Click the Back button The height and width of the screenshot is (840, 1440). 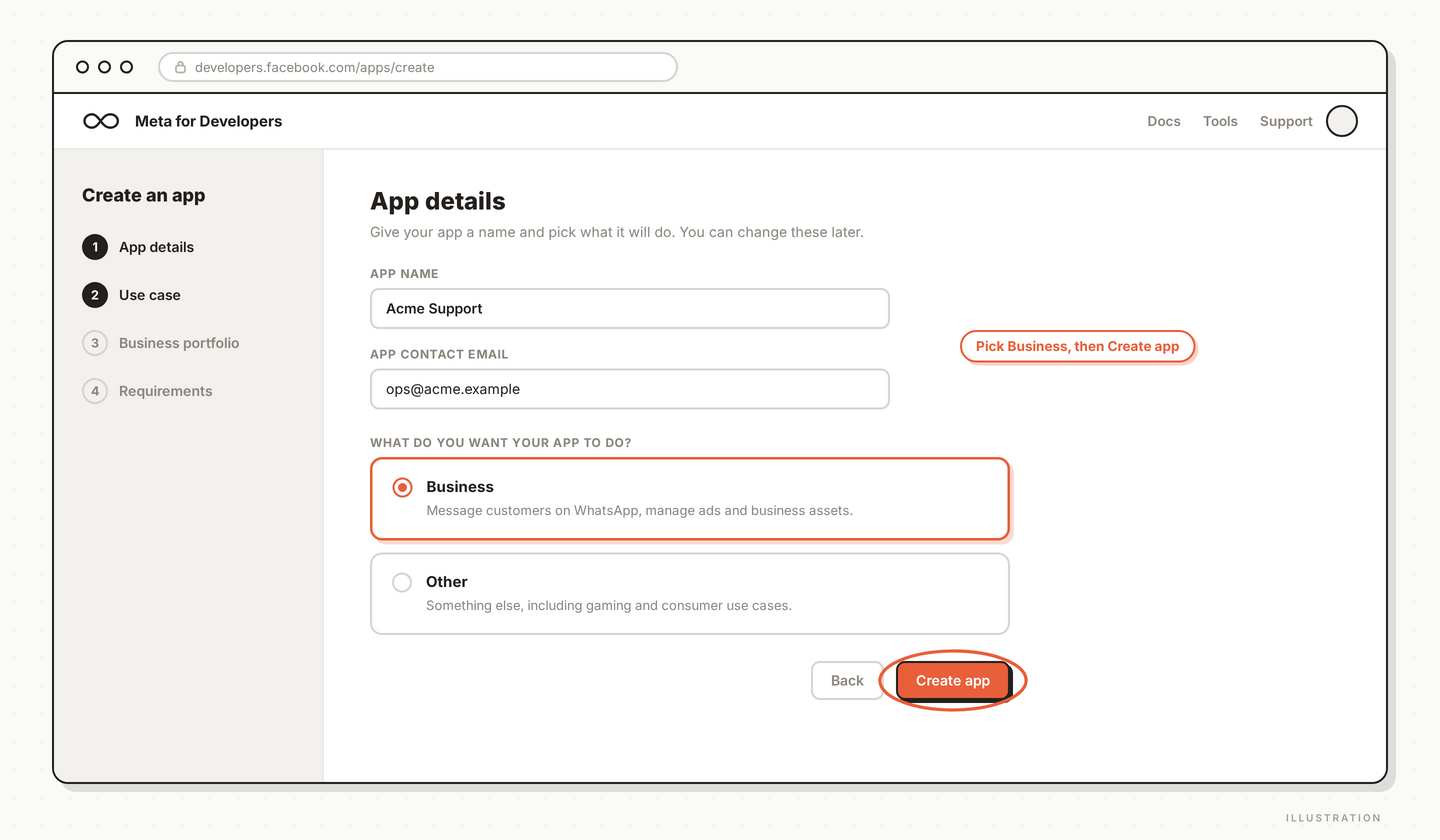(x=847, y=681)
